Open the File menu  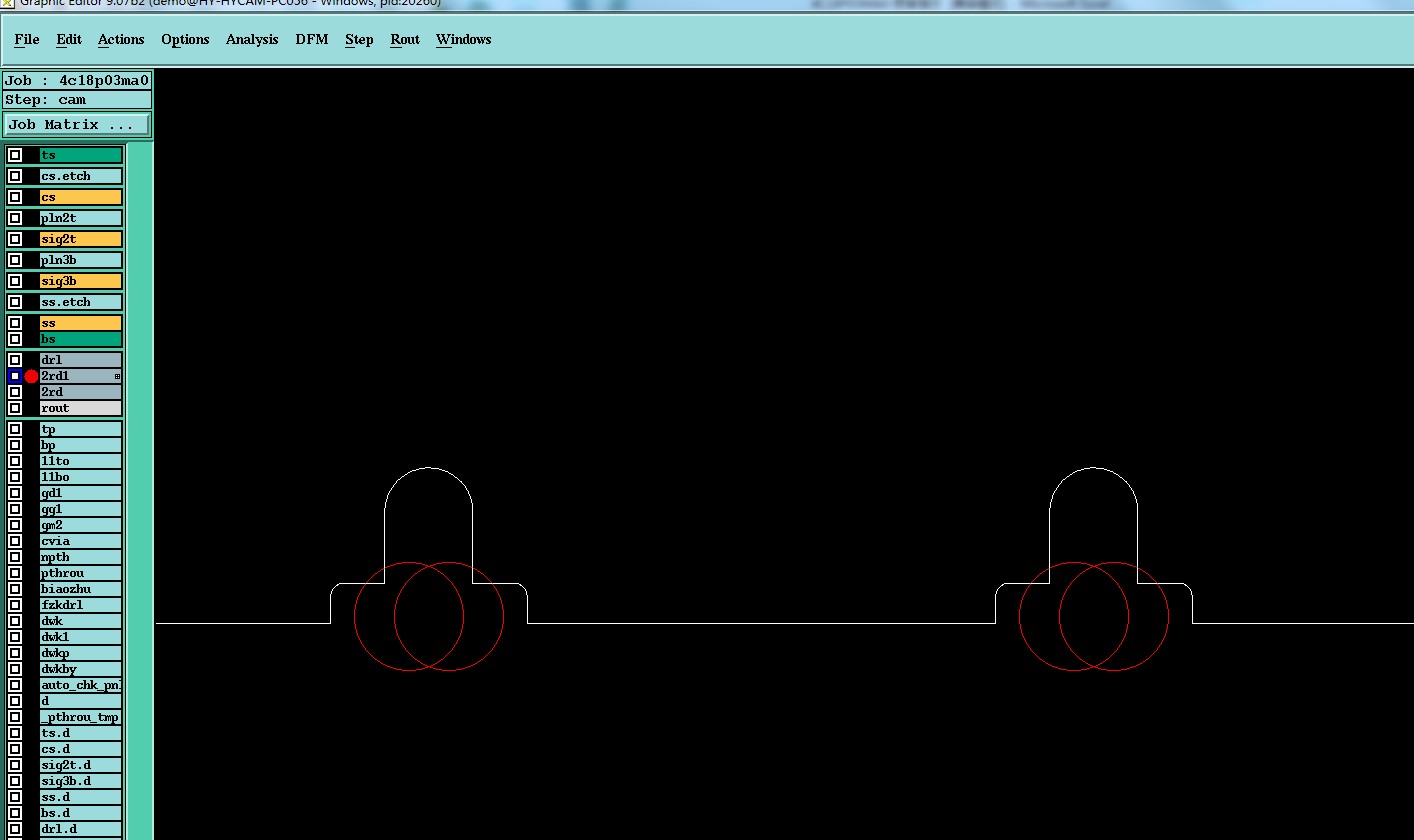pos(27,39)
